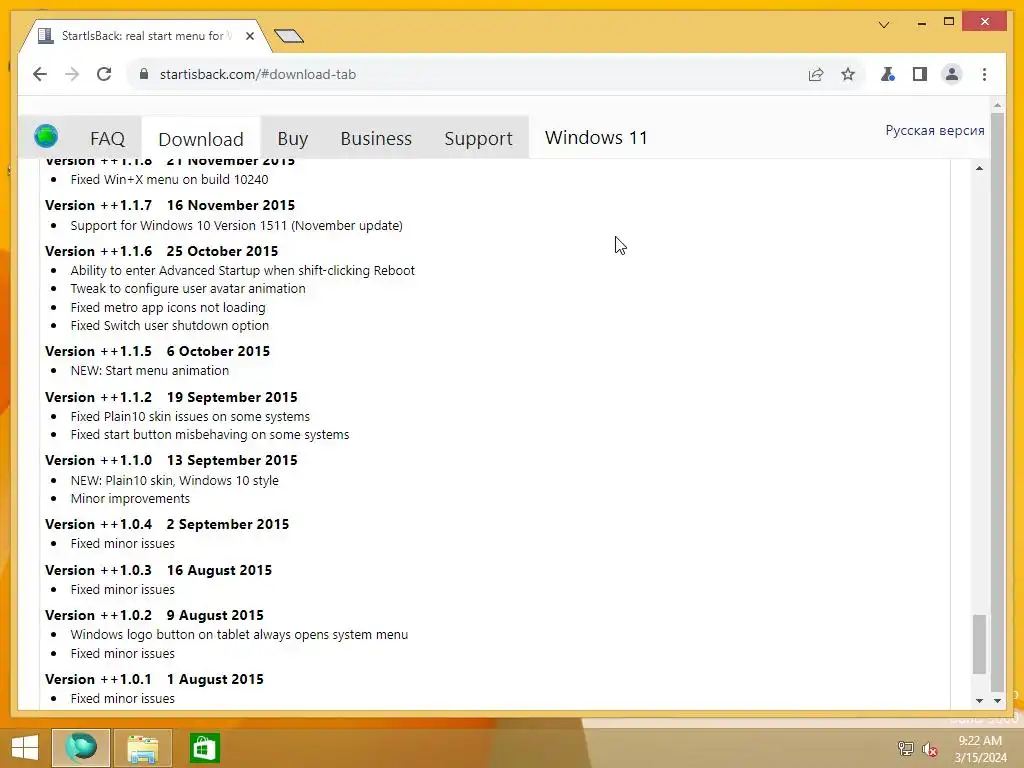Viewport: 1024px width, 768px height.
Task: Open the Windows Store taskbar icon
Action: coord(204,748)
